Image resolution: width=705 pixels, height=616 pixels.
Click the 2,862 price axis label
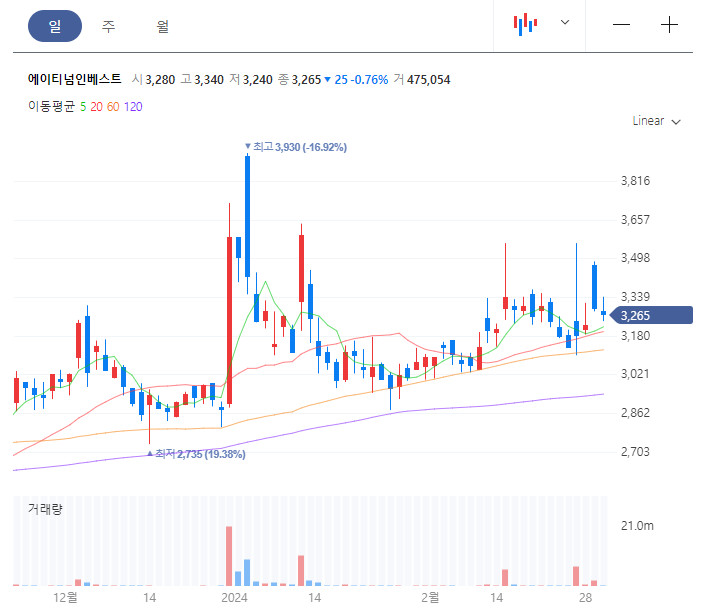click(x=635, y=412)
